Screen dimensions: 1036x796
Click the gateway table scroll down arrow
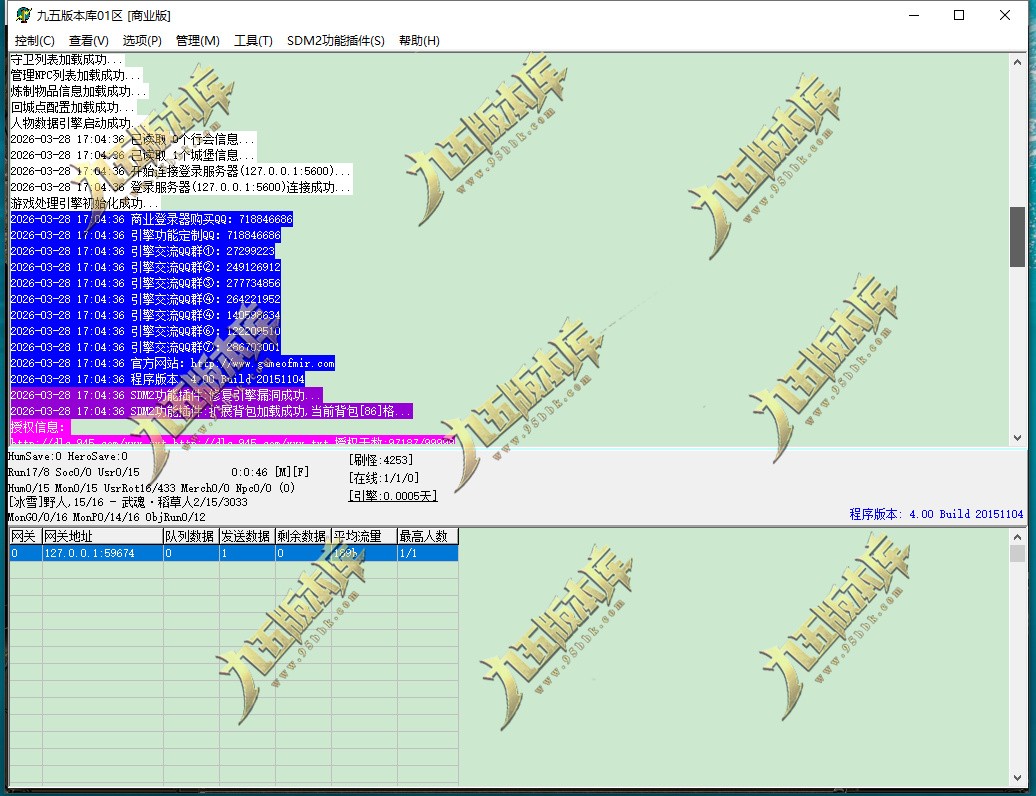pyautogui.click(x=1018, y=778)
